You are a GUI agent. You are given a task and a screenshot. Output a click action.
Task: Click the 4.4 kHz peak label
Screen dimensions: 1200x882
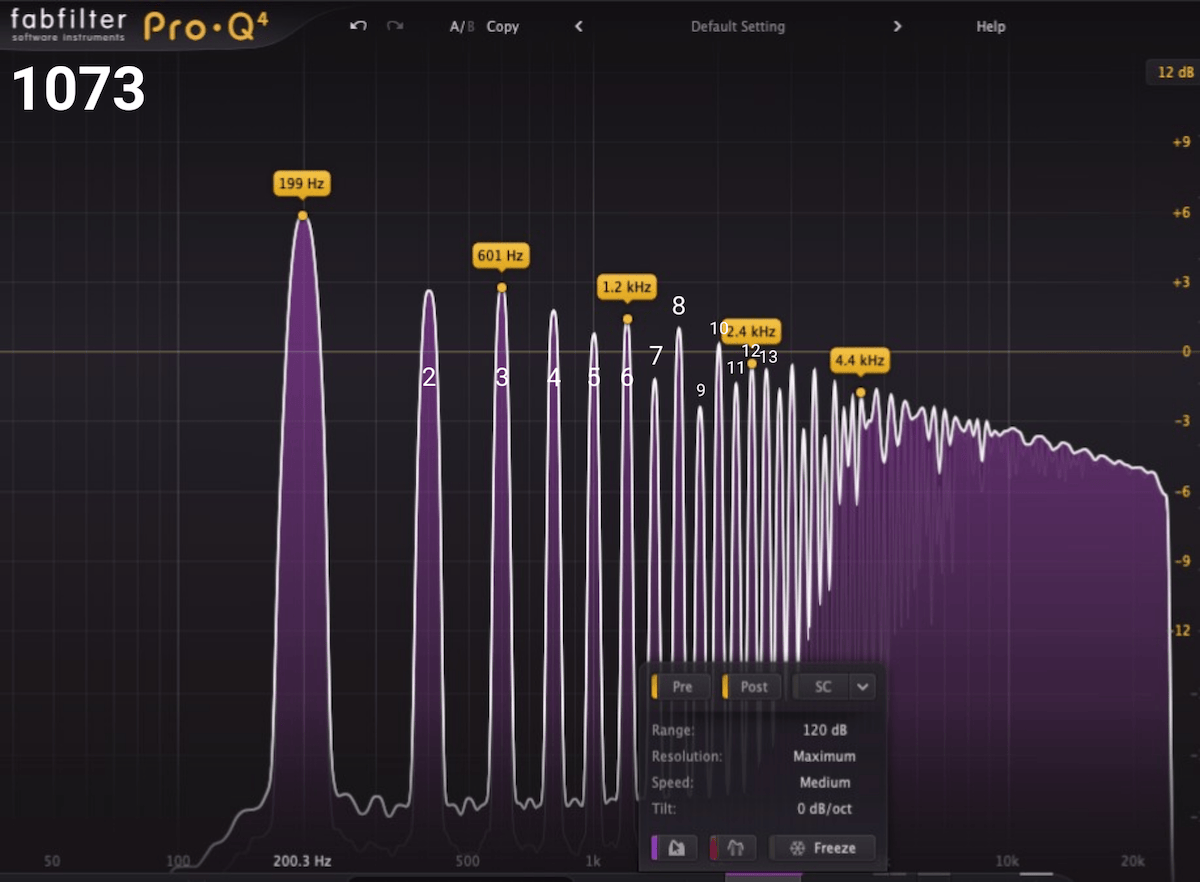(860, 360)
